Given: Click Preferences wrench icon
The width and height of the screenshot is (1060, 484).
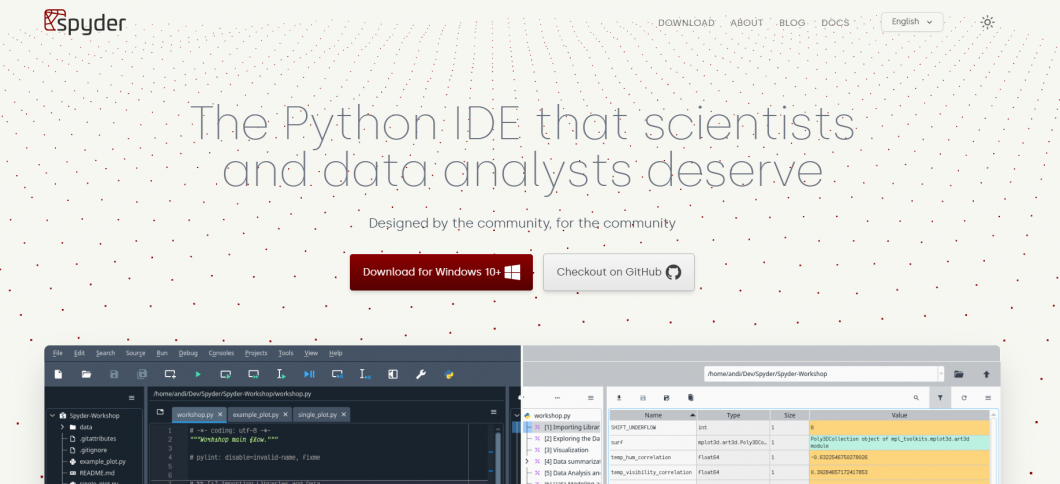Looking at the screenshot, I should (420, 374).
